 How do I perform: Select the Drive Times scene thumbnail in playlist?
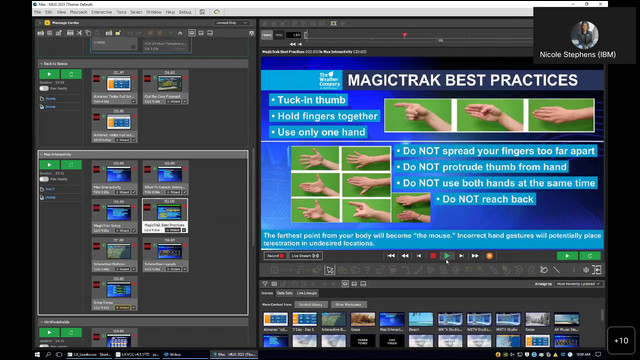tap(119, 290)
